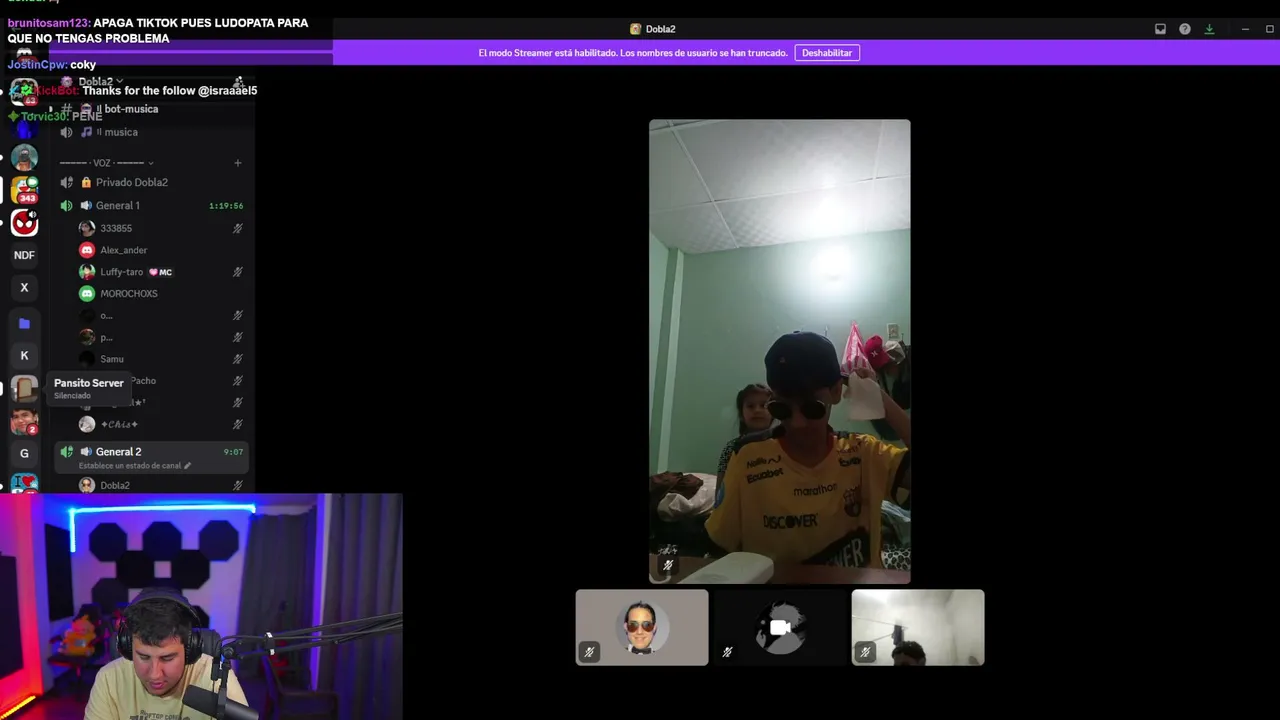Open the Pansito Server icon
1280x720 pixels.
(x=24, y=388)
